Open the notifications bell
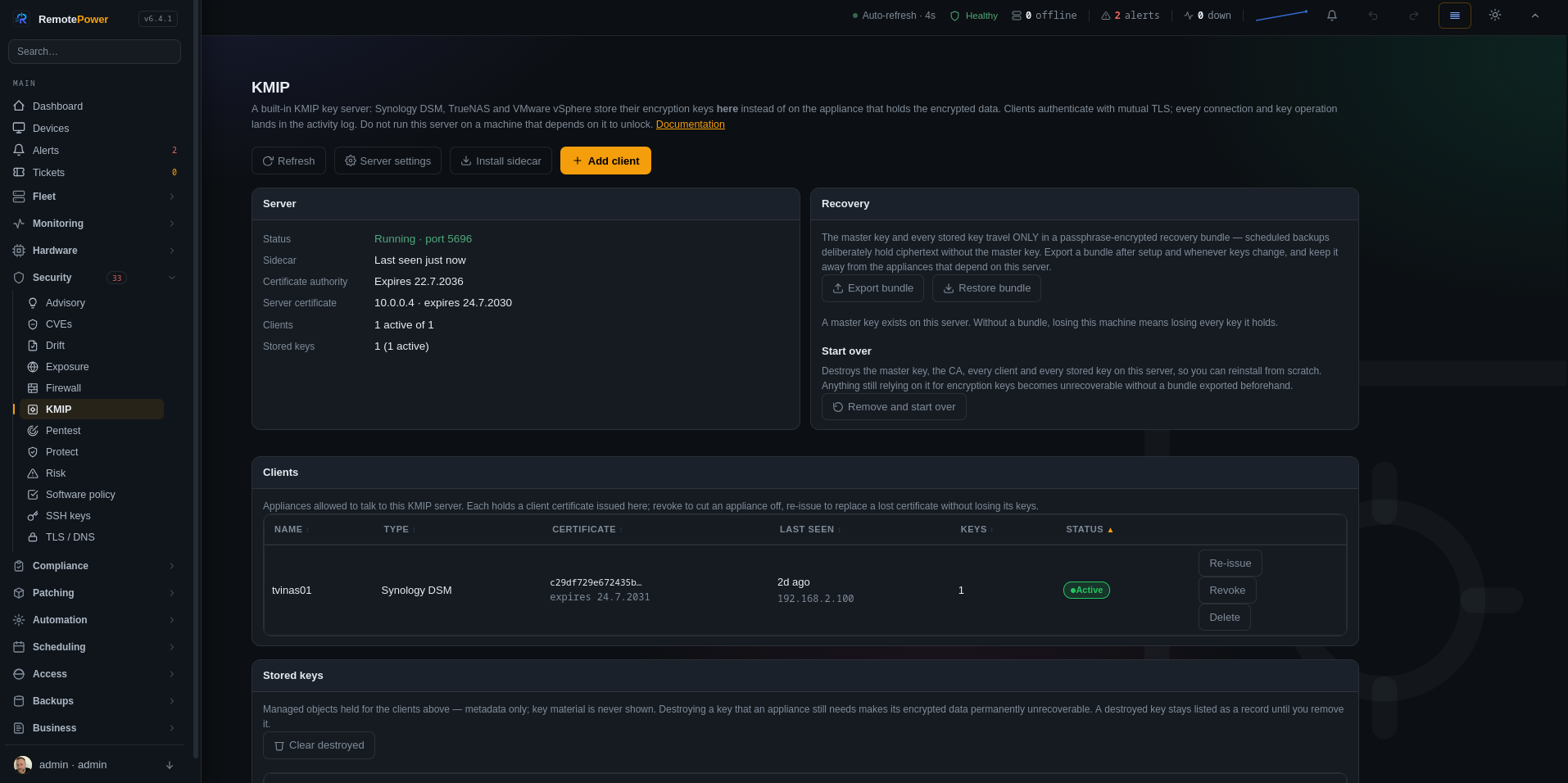Screen dimensions: 1568x783 point(1332,16)
